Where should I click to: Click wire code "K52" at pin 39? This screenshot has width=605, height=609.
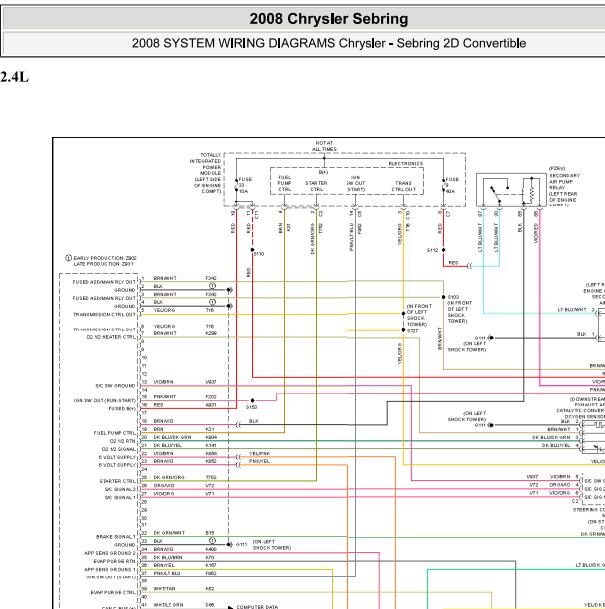tap(210, 589)
